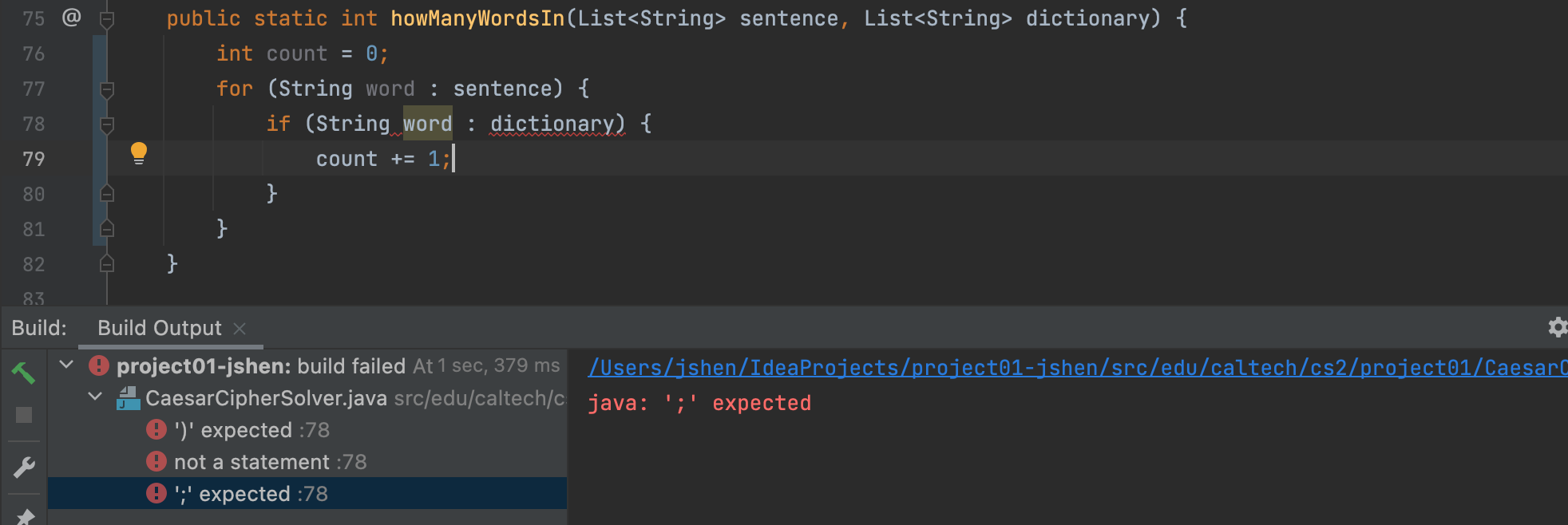Click the green hammer rebuild icon
The image size is (1568, 525).
(23, 372)
